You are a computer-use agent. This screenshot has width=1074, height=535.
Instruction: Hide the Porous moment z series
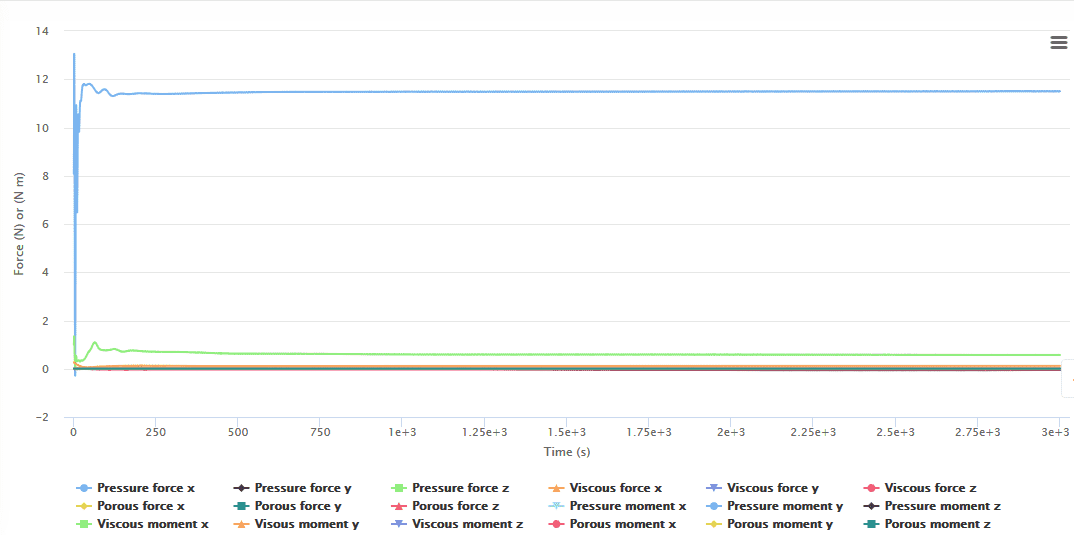[927, 524]
